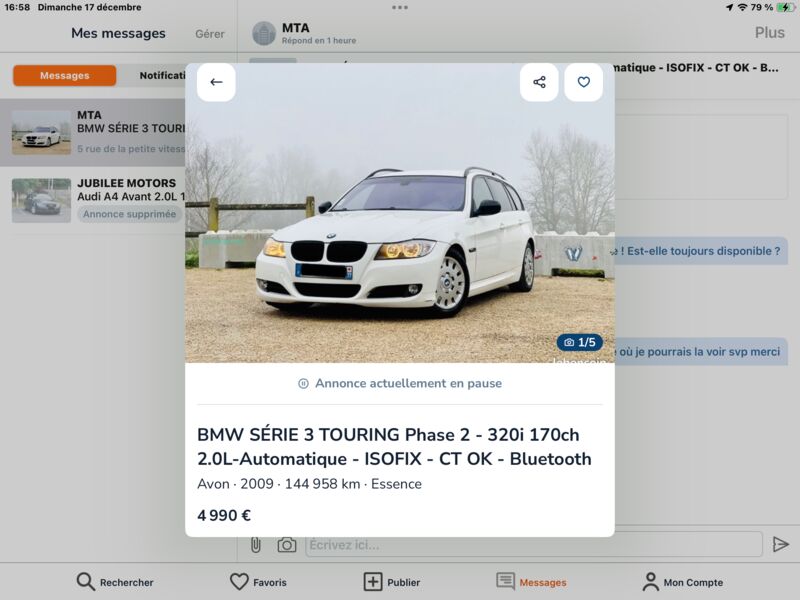Image resolution: width=800 pixels, height=600 pixels.
Task: Click the Annonce supprimée badge
Action: (130, 214)
